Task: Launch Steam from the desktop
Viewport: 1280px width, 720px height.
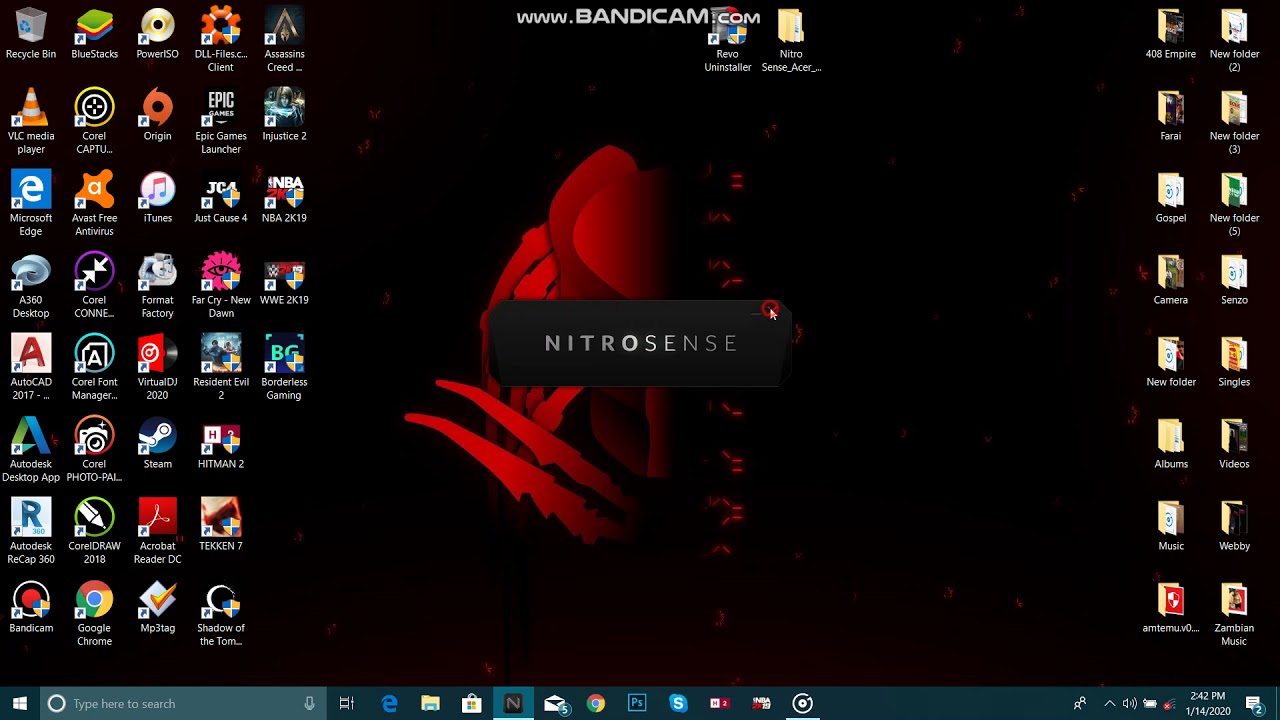Action: pyautogui.click(x=157, y=444)
